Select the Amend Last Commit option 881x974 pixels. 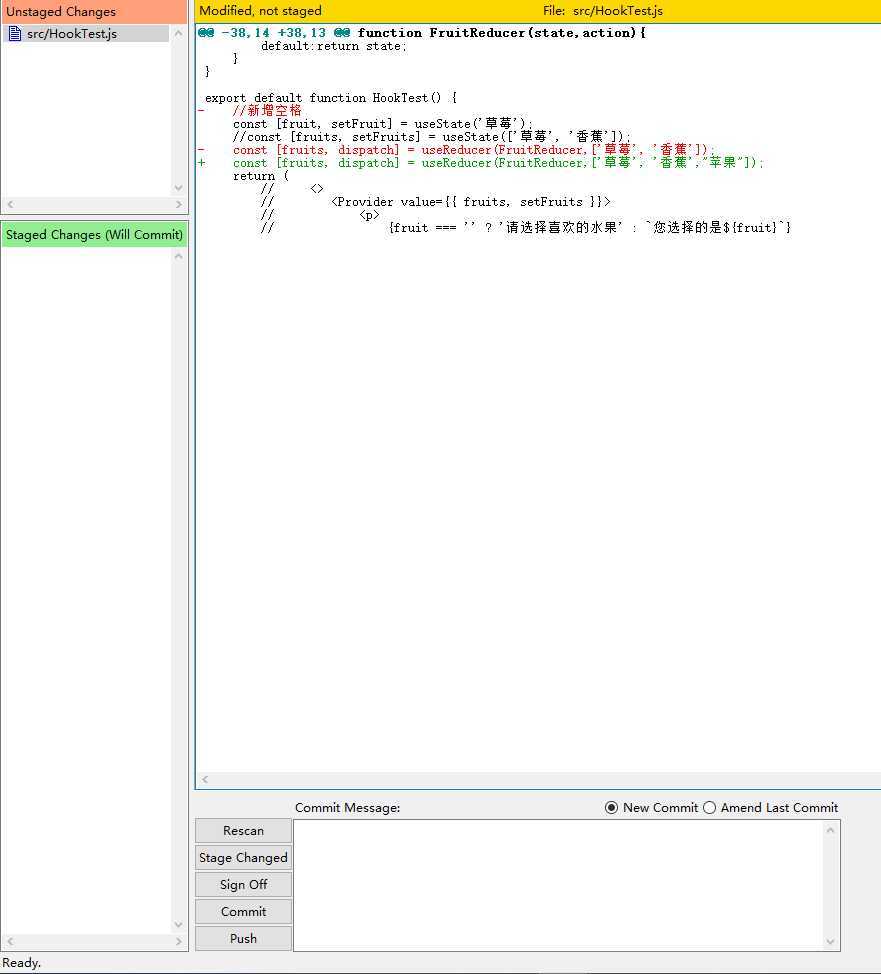pyautogui.click(x=710, y=808)
